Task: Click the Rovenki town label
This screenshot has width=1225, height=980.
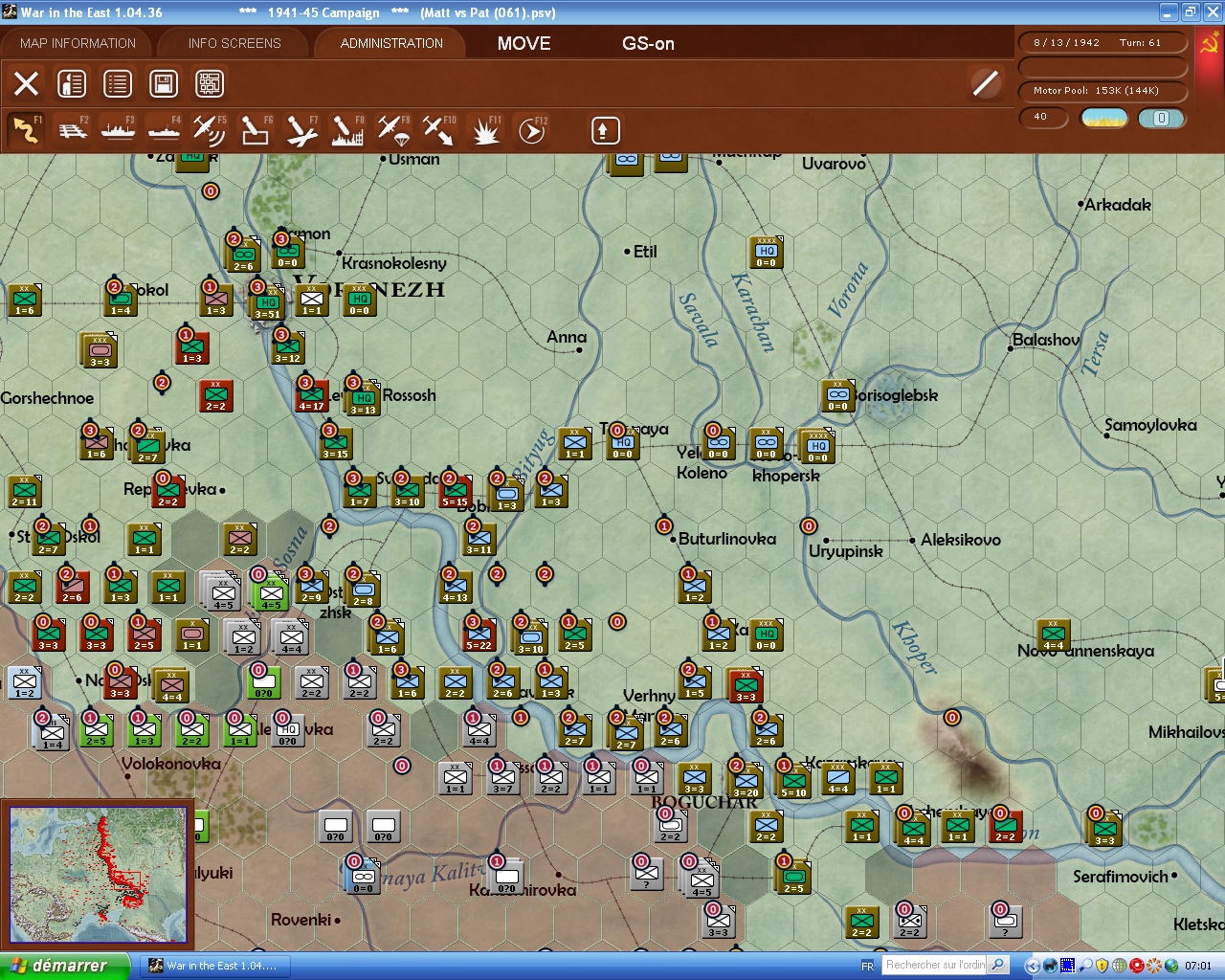Action: tap(301, 920)
